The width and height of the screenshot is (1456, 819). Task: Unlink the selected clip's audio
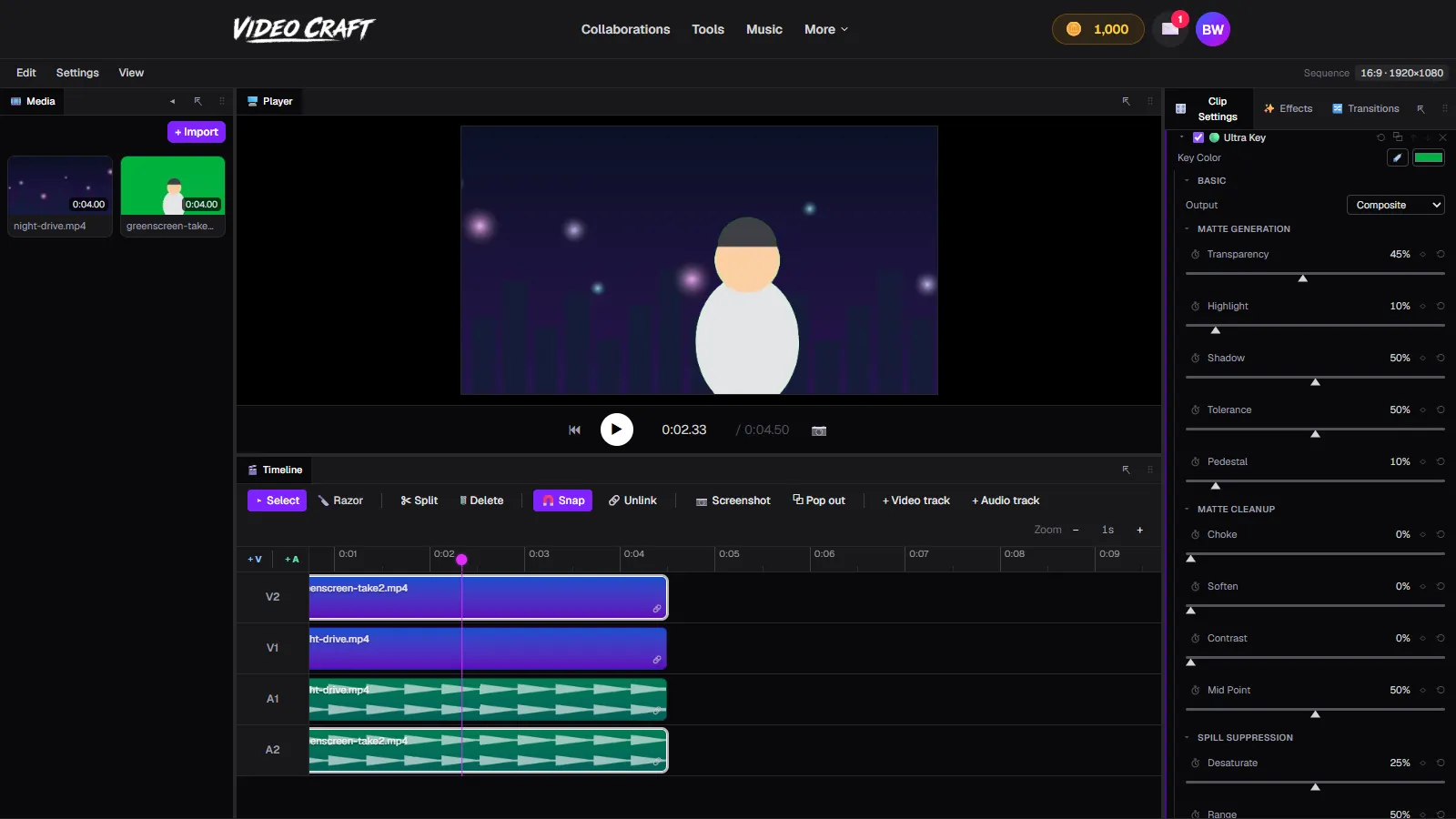pos(632,500)
